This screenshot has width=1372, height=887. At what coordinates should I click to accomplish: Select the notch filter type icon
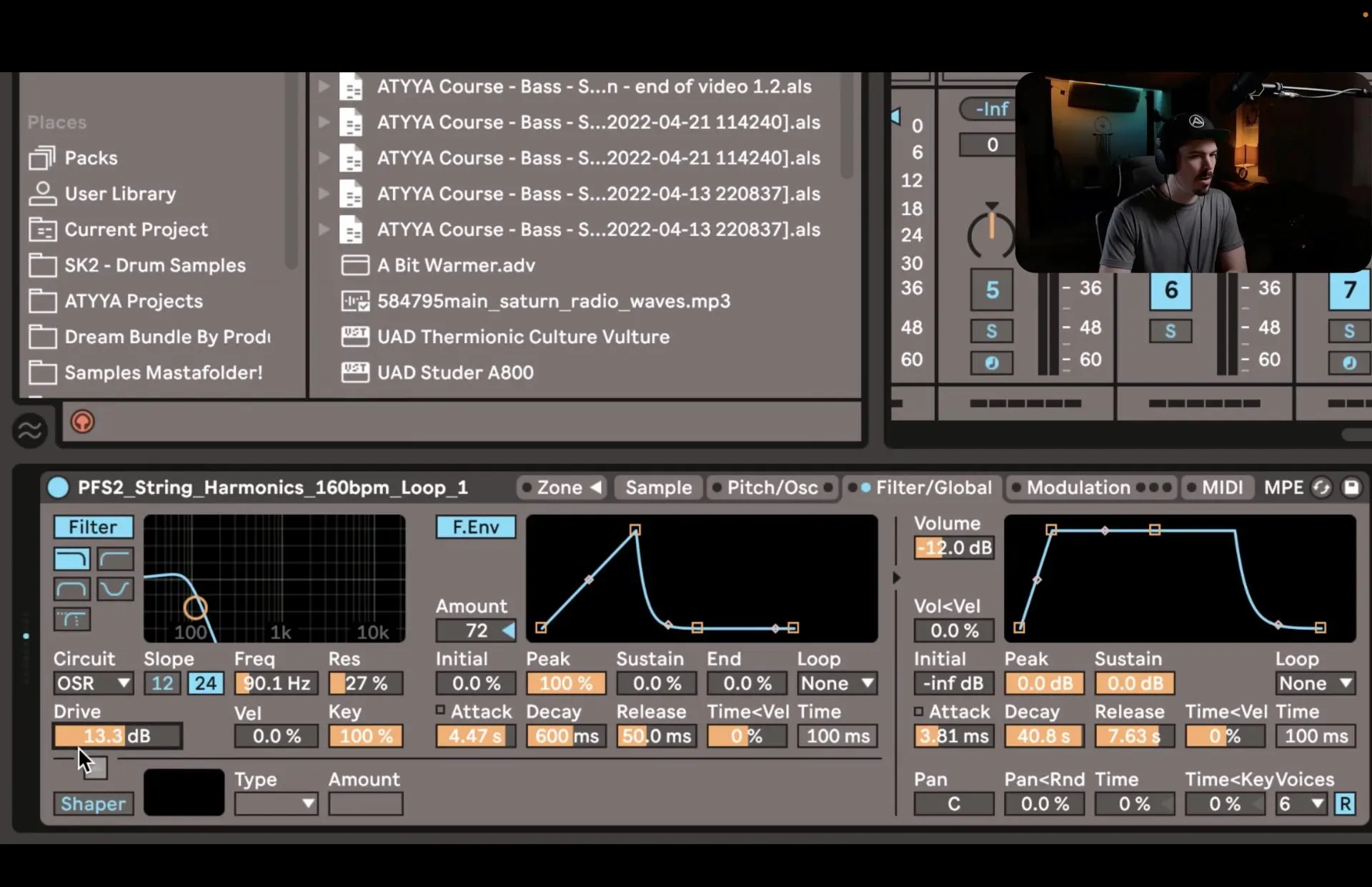tap(115, 589)
